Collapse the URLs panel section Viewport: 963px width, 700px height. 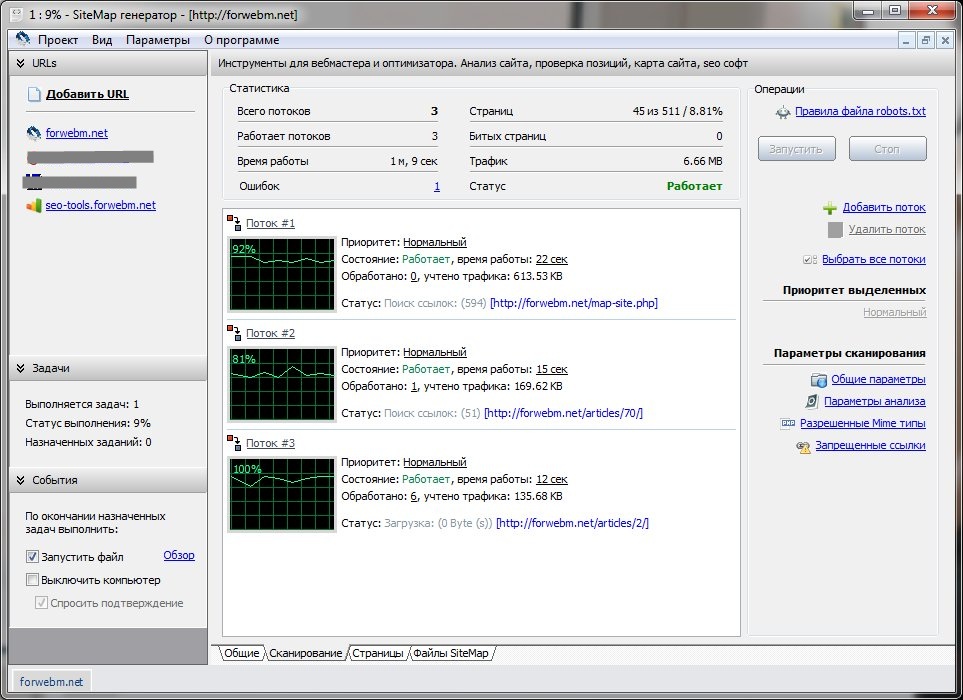pyautogui.click(x=20, y=62)
